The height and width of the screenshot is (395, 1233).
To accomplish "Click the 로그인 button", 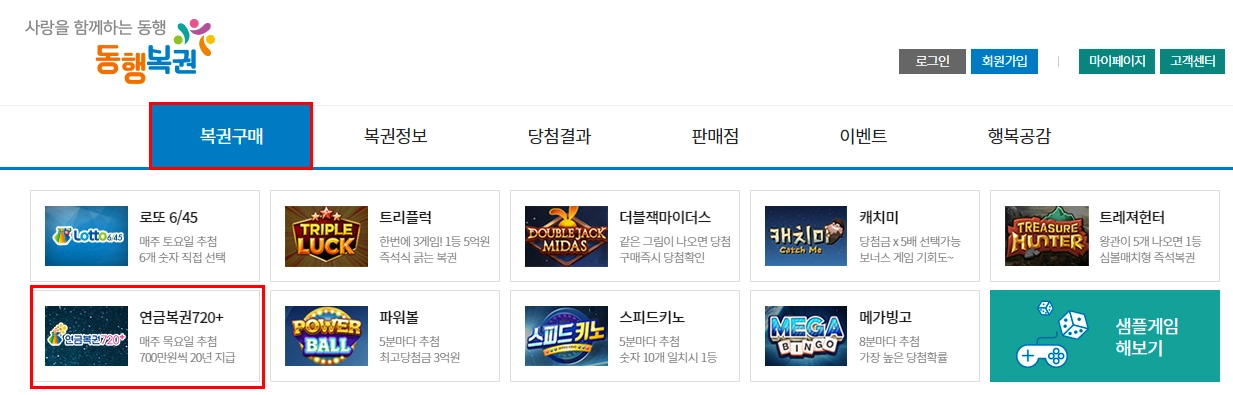I will pos(931,61).
